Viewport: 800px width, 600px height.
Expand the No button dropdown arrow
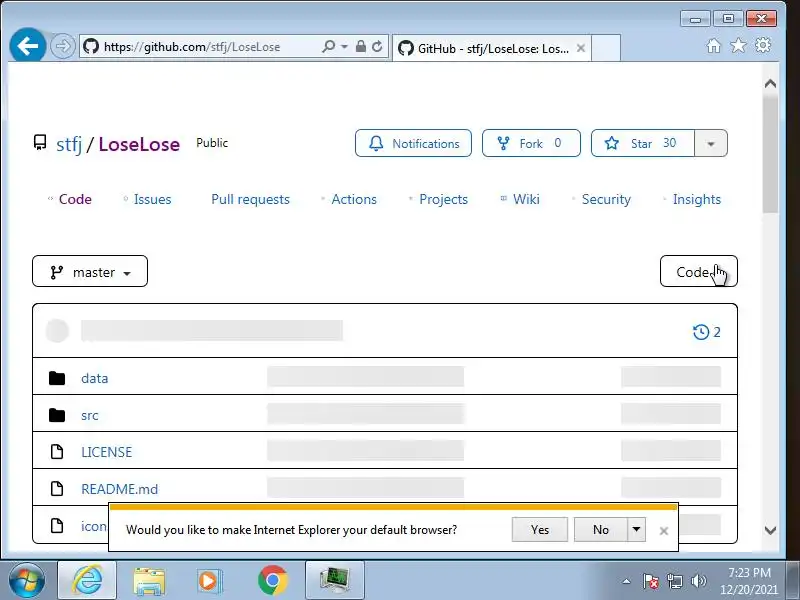pos(636,530)
